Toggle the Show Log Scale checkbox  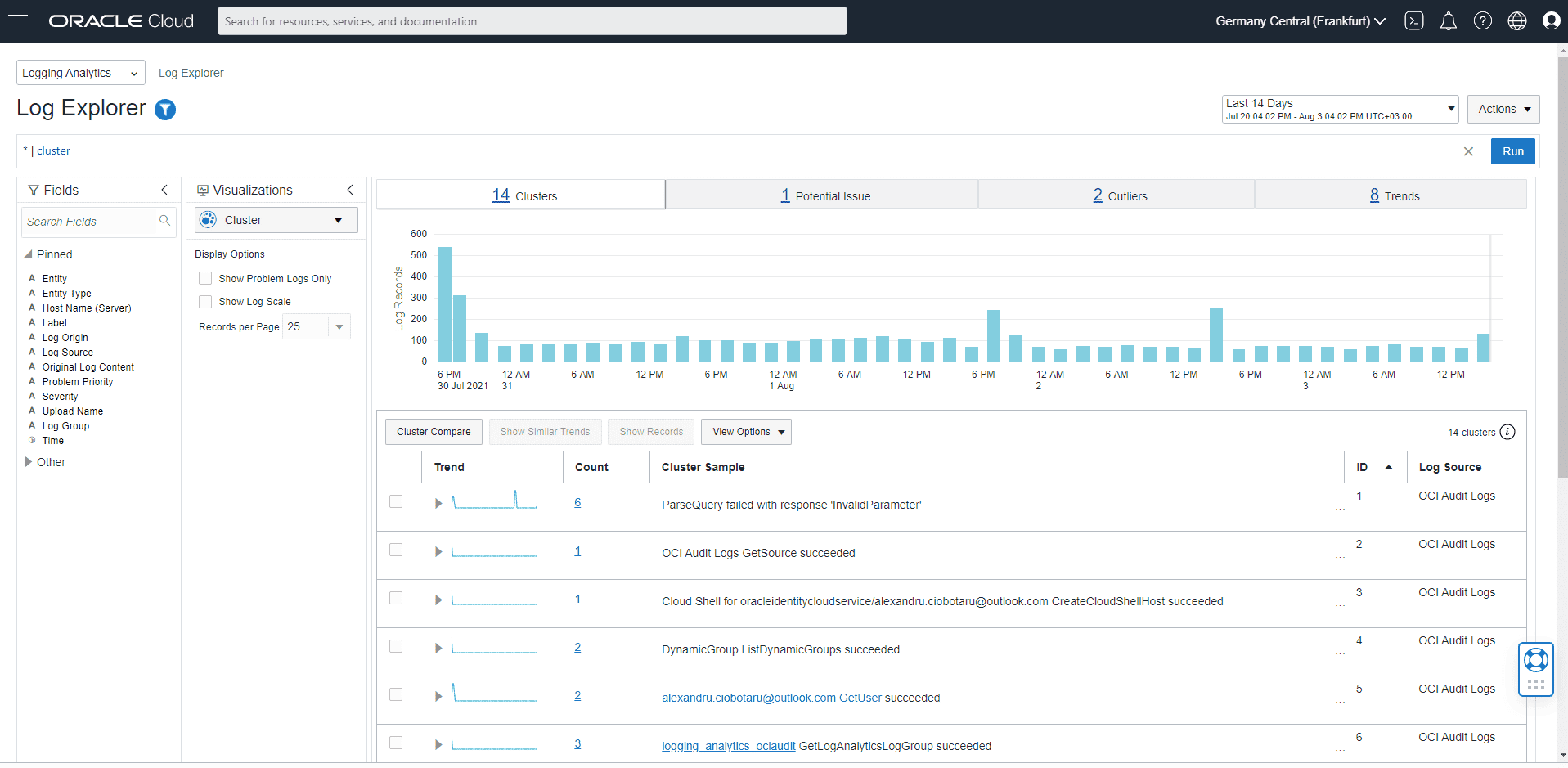tap(205, 302)
